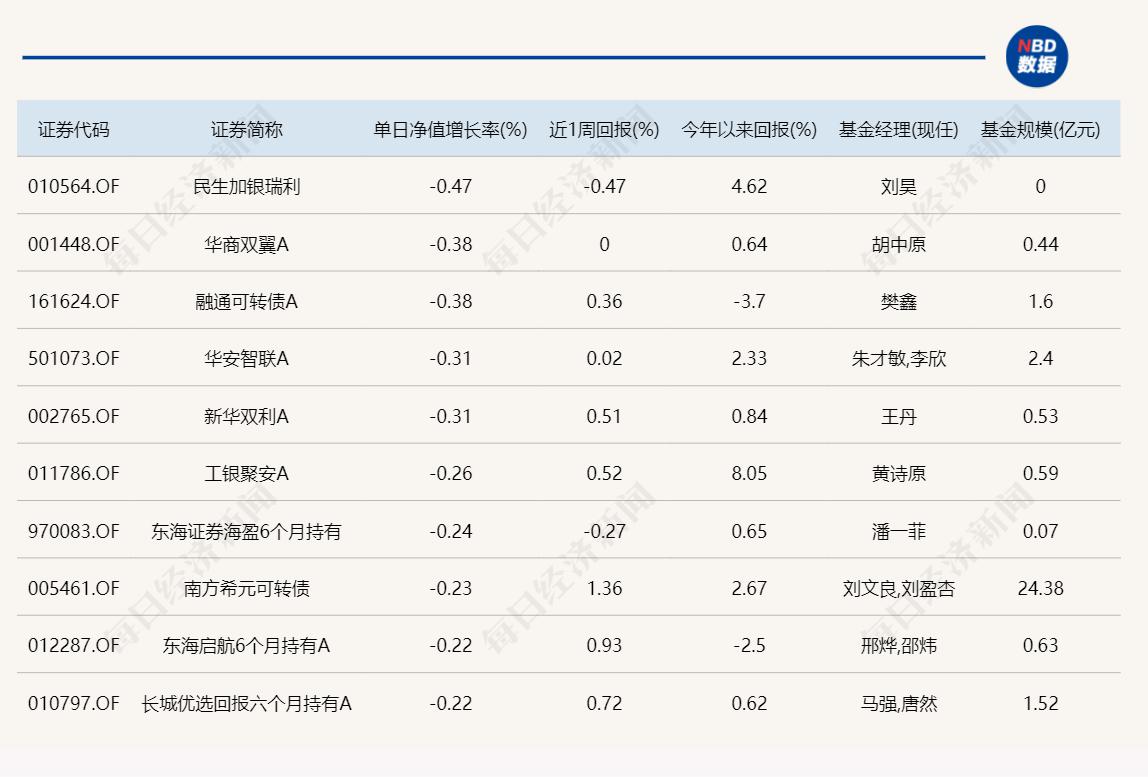
Task: Click managers 邢烨,邵炜
Action: click(x=898, y=645)
